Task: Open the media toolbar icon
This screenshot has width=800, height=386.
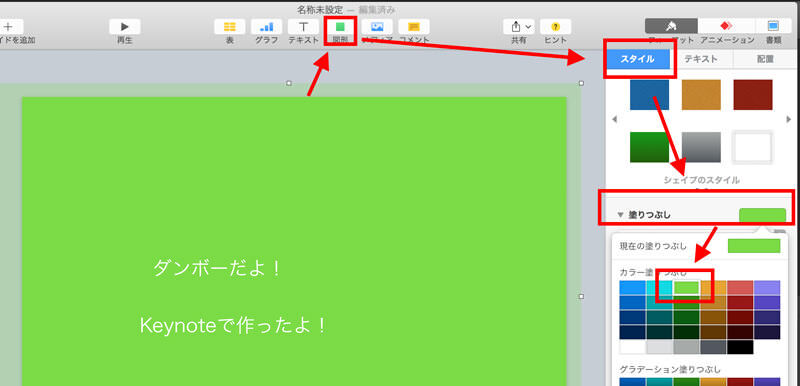Action: click(377, 27)
